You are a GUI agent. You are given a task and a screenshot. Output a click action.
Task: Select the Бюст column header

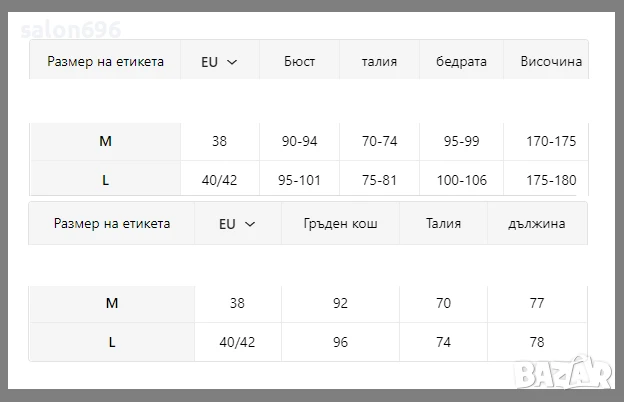pyautogui.click(x=299, y=61)
